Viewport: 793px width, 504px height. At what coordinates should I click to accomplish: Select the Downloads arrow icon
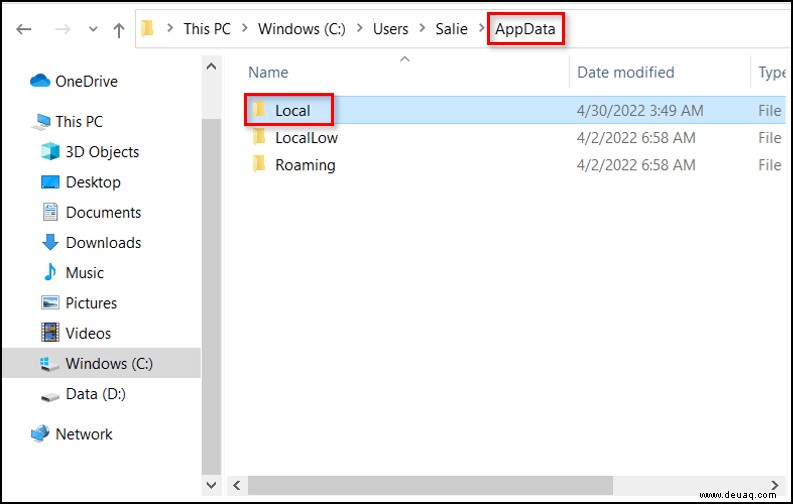tap(50, 243)
